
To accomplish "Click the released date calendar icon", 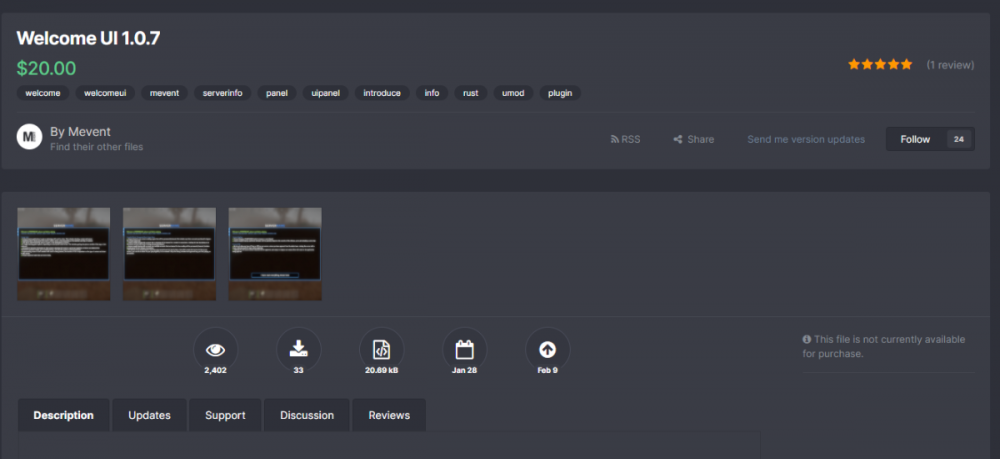I will [464, 350].
